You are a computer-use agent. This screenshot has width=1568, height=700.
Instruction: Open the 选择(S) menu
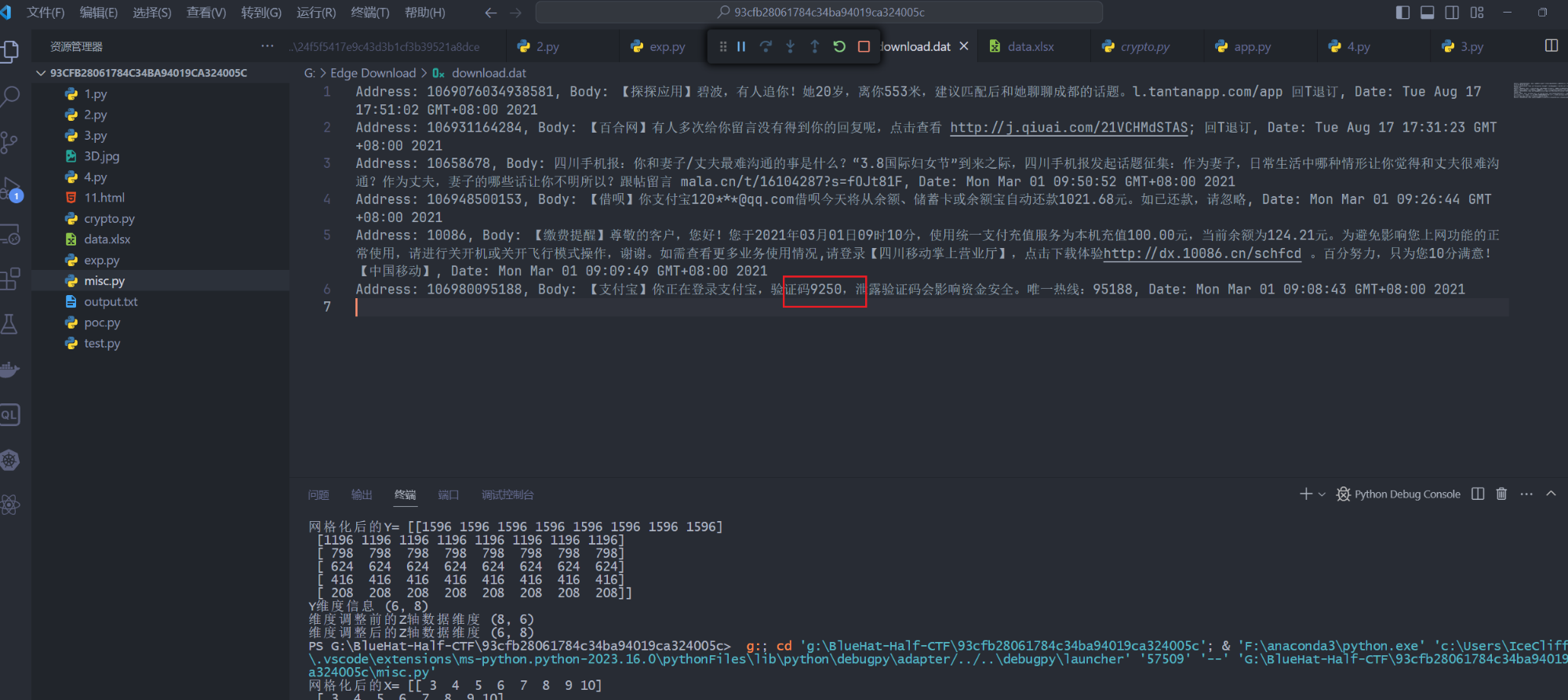pos(152,13)
